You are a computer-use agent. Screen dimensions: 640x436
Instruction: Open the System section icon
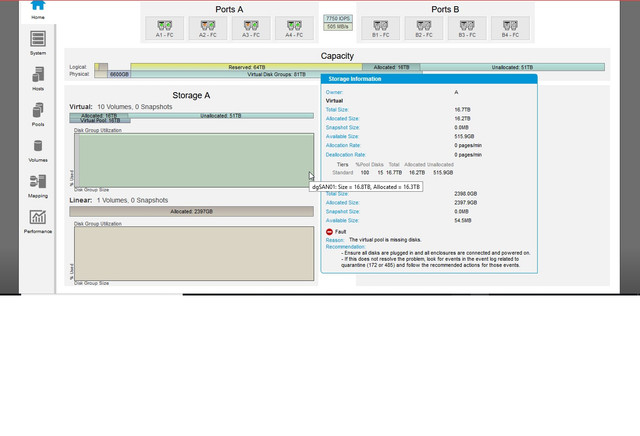tap(38, 39)
